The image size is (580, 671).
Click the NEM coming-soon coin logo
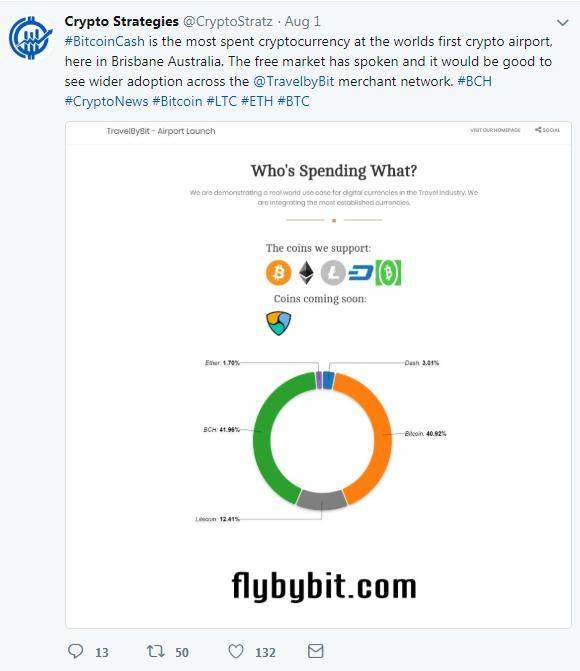(279, 323)
